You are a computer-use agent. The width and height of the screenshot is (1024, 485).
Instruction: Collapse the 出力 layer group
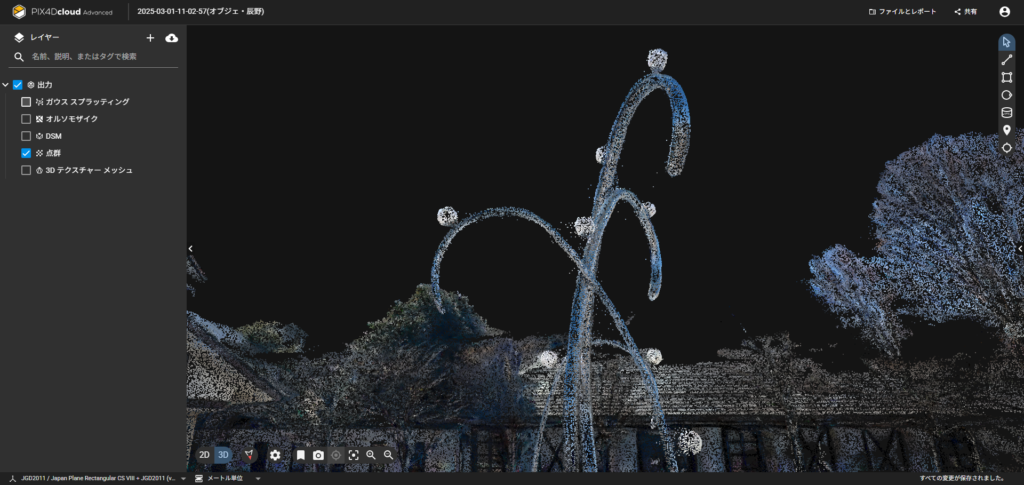6,85
